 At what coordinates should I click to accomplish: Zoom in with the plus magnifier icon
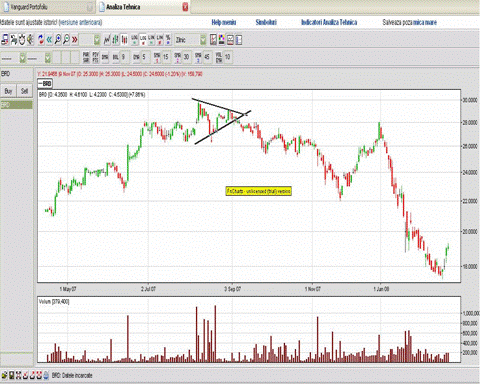58,40
